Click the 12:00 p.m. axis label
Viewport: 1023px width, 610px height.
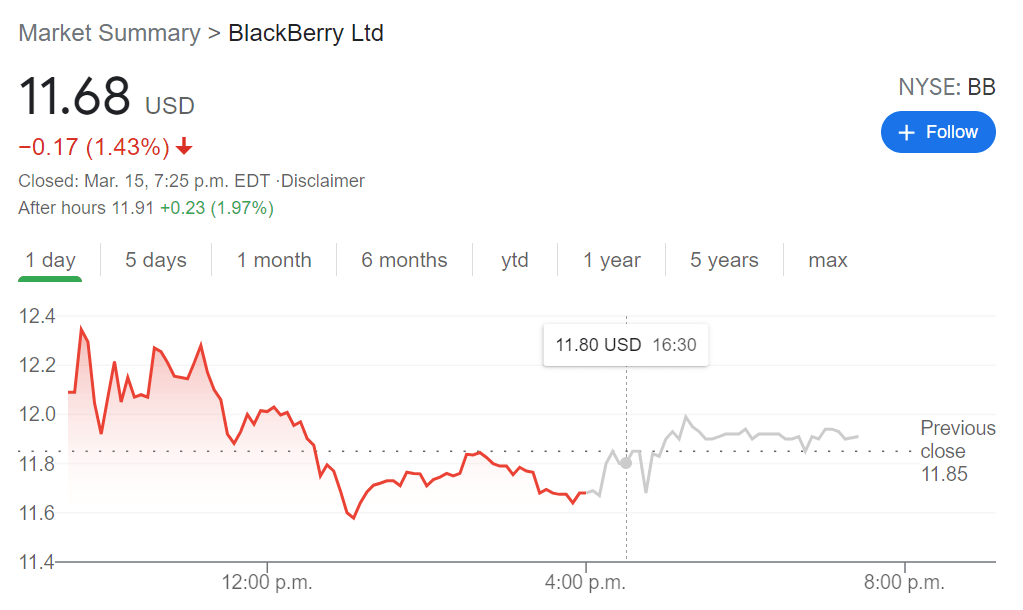click(x=267, y=581)
